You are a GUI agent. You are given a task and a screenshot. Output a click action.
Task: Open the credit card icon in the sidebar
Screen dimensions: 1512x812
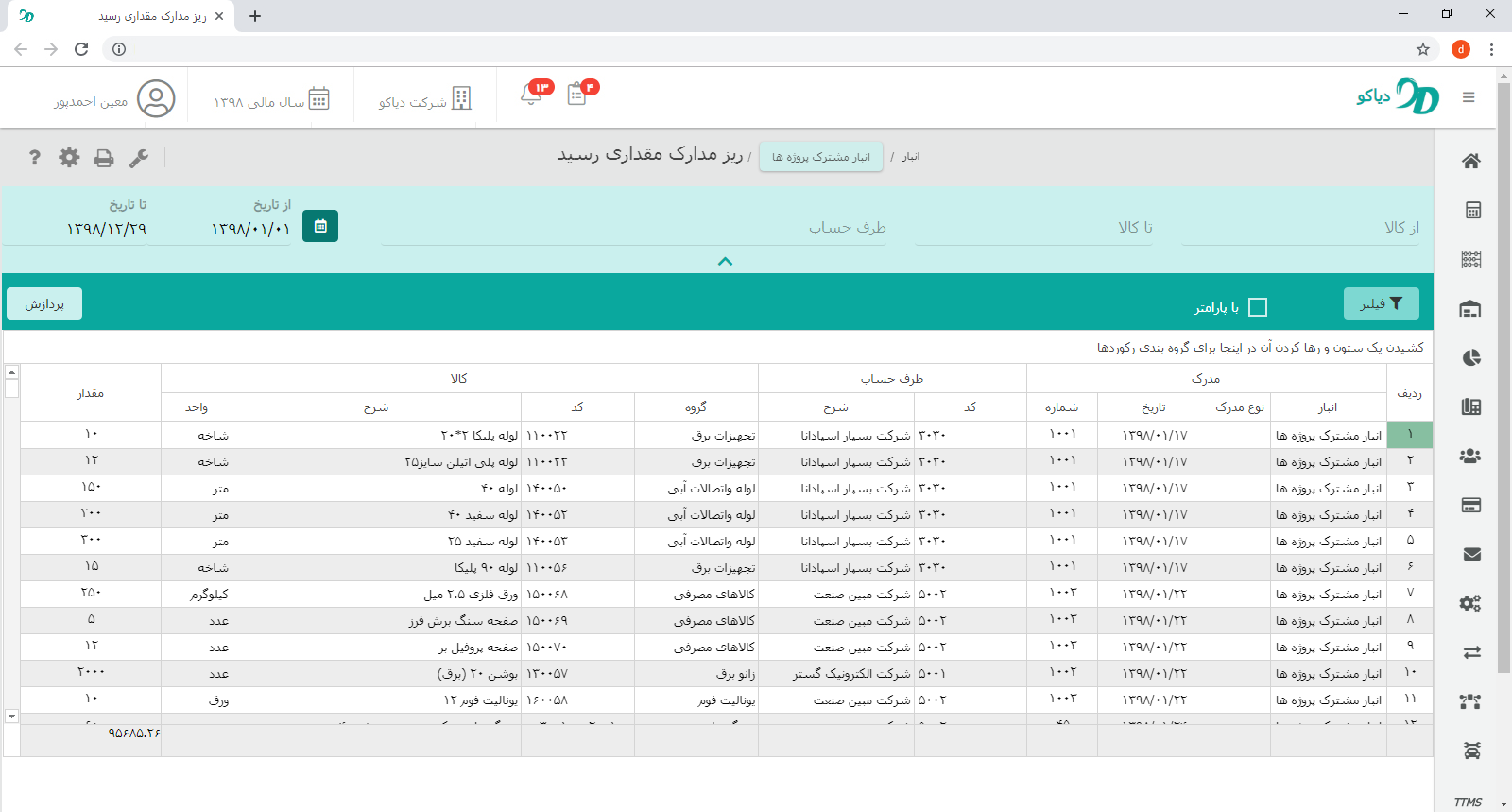[1471, 505]
